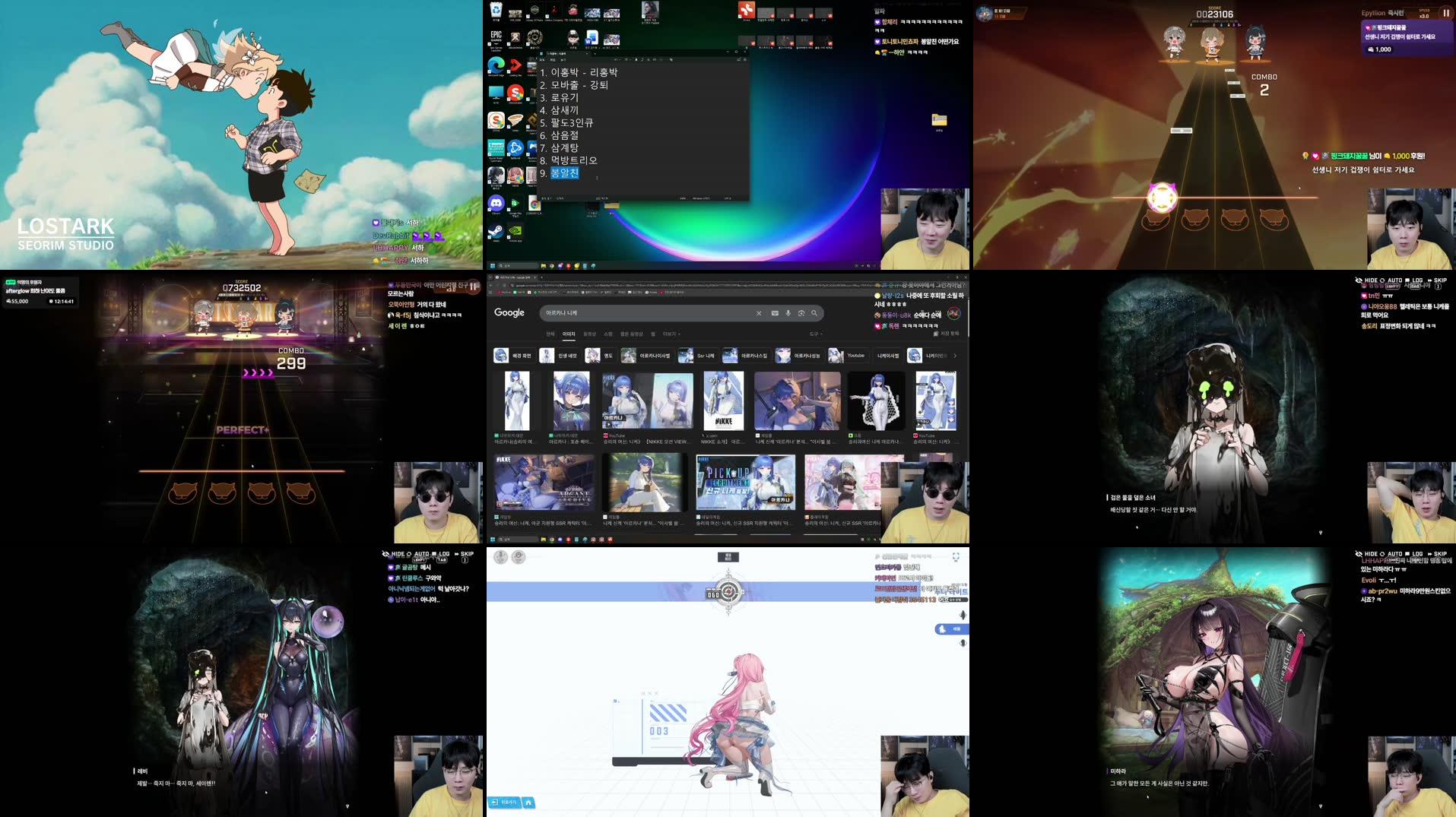Click the 뒤로가기 back button in model viewer
1456x817 pixels.
click(504, 802)
